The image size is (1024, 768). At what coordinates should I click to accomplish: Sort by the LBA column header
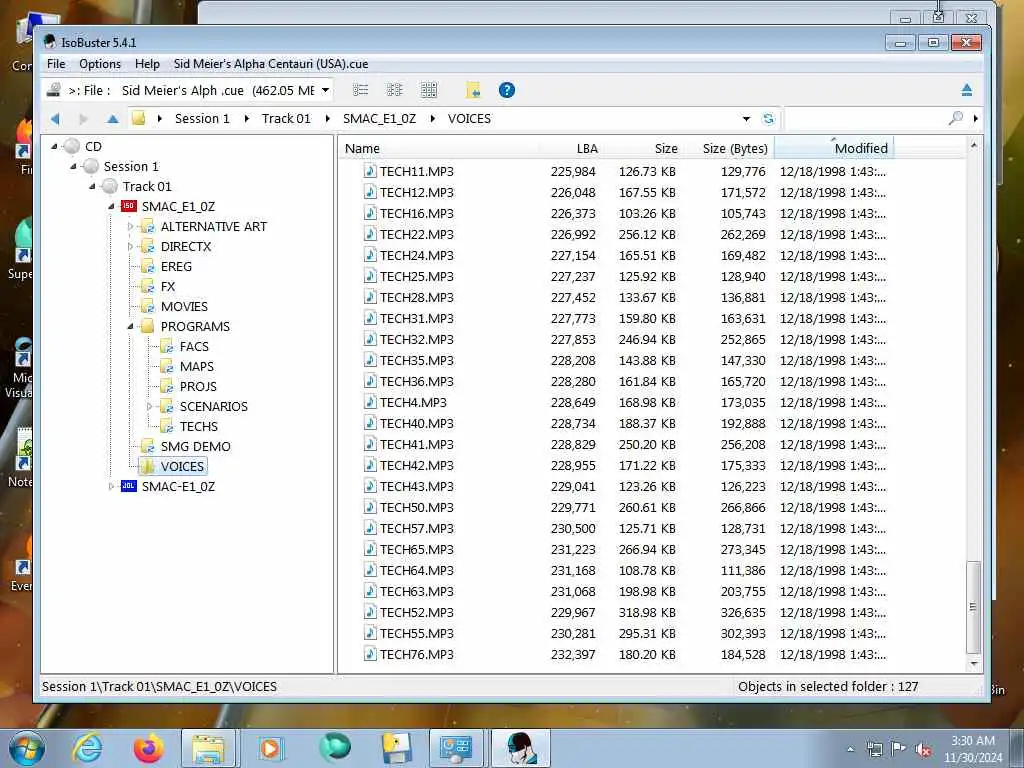click(x=571, y=148)
